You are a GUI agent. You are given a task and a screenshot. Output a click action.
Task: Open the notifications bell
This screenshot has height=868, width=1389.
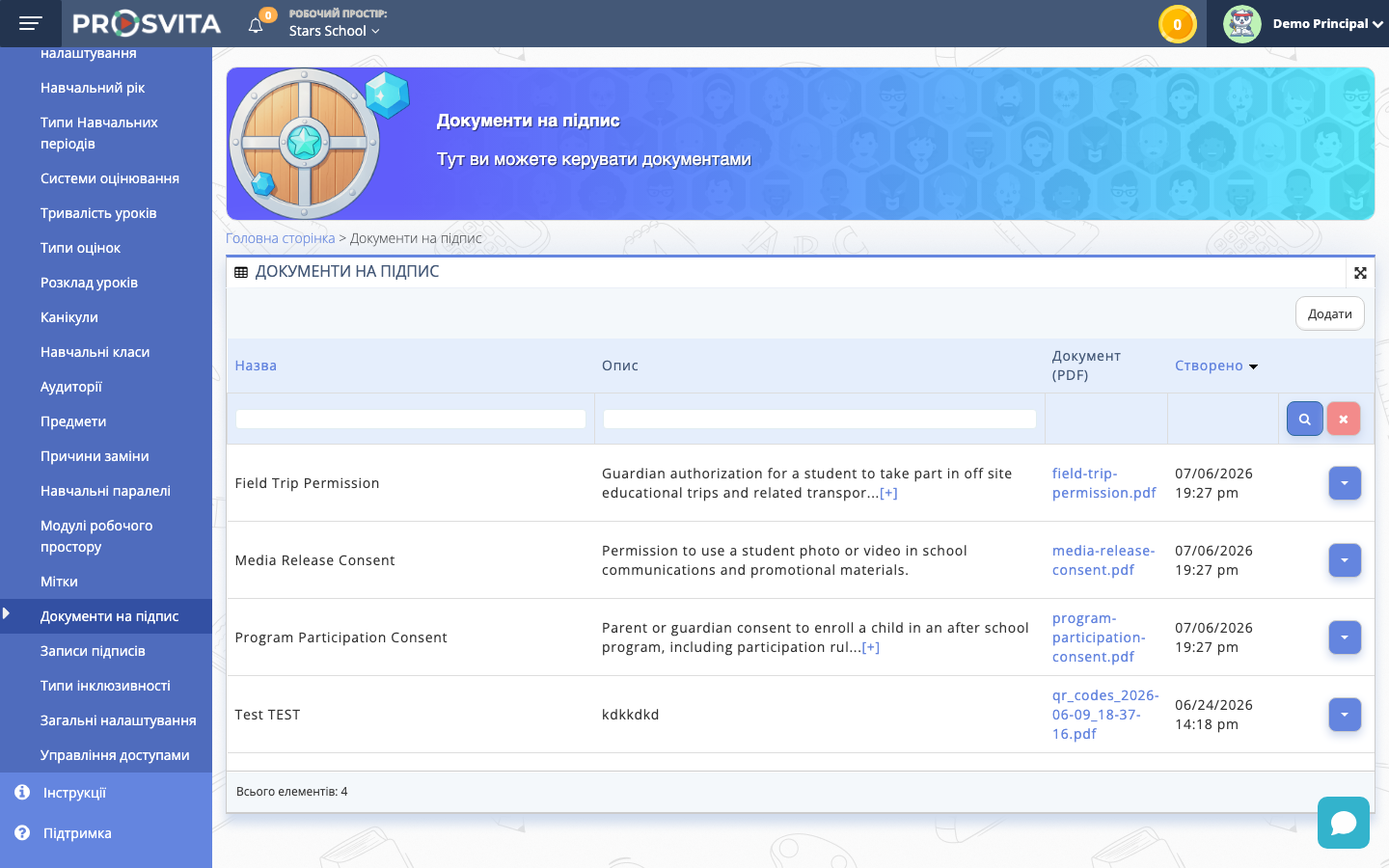click(256, 25)
